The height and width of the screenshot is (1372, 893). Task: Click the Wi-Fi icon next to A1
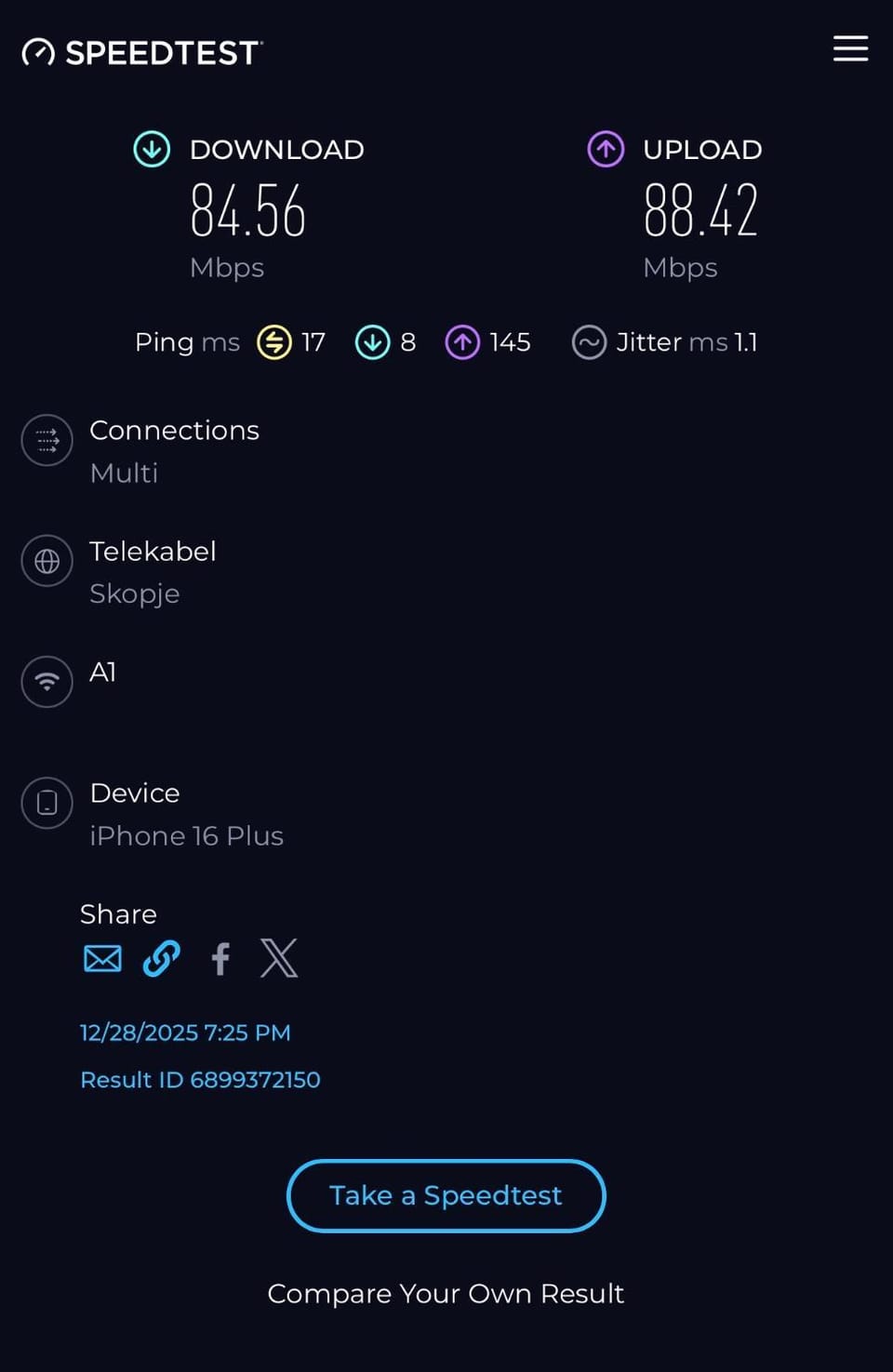point(47,682)
